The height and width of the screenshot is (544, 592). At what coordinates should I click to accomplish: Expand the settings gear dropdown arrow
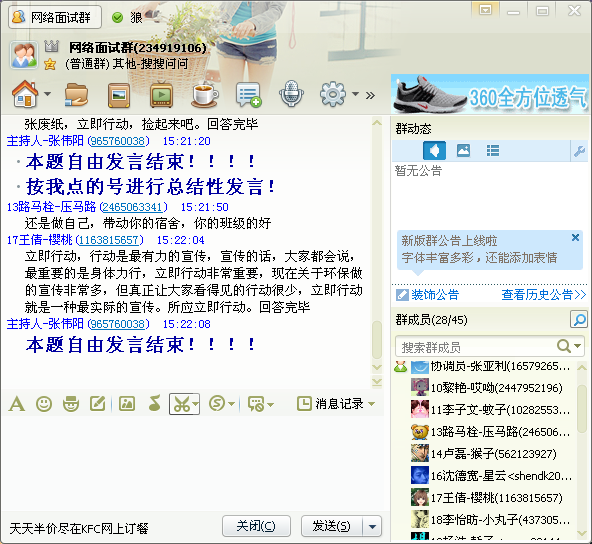pyautogui.click(x=355, y=94)
